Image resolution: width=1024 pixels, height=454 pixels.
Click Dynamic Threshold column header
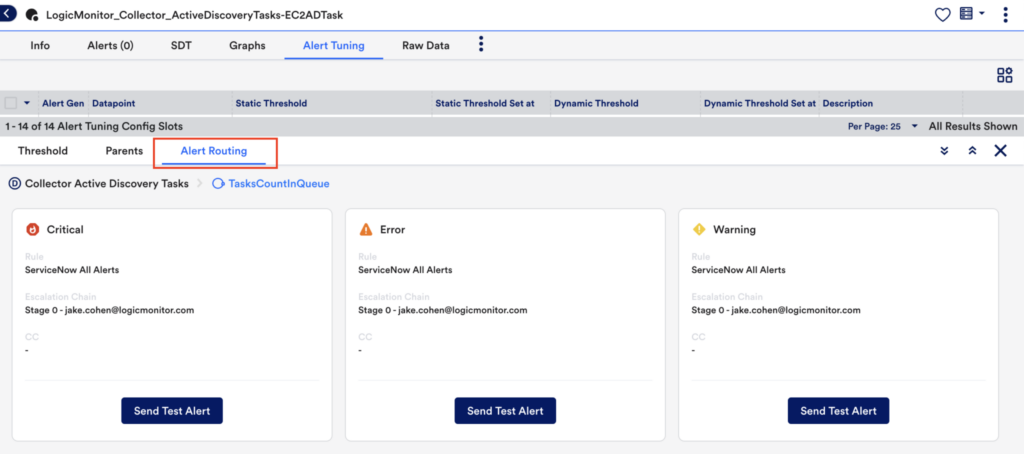(x=596, y=103)
